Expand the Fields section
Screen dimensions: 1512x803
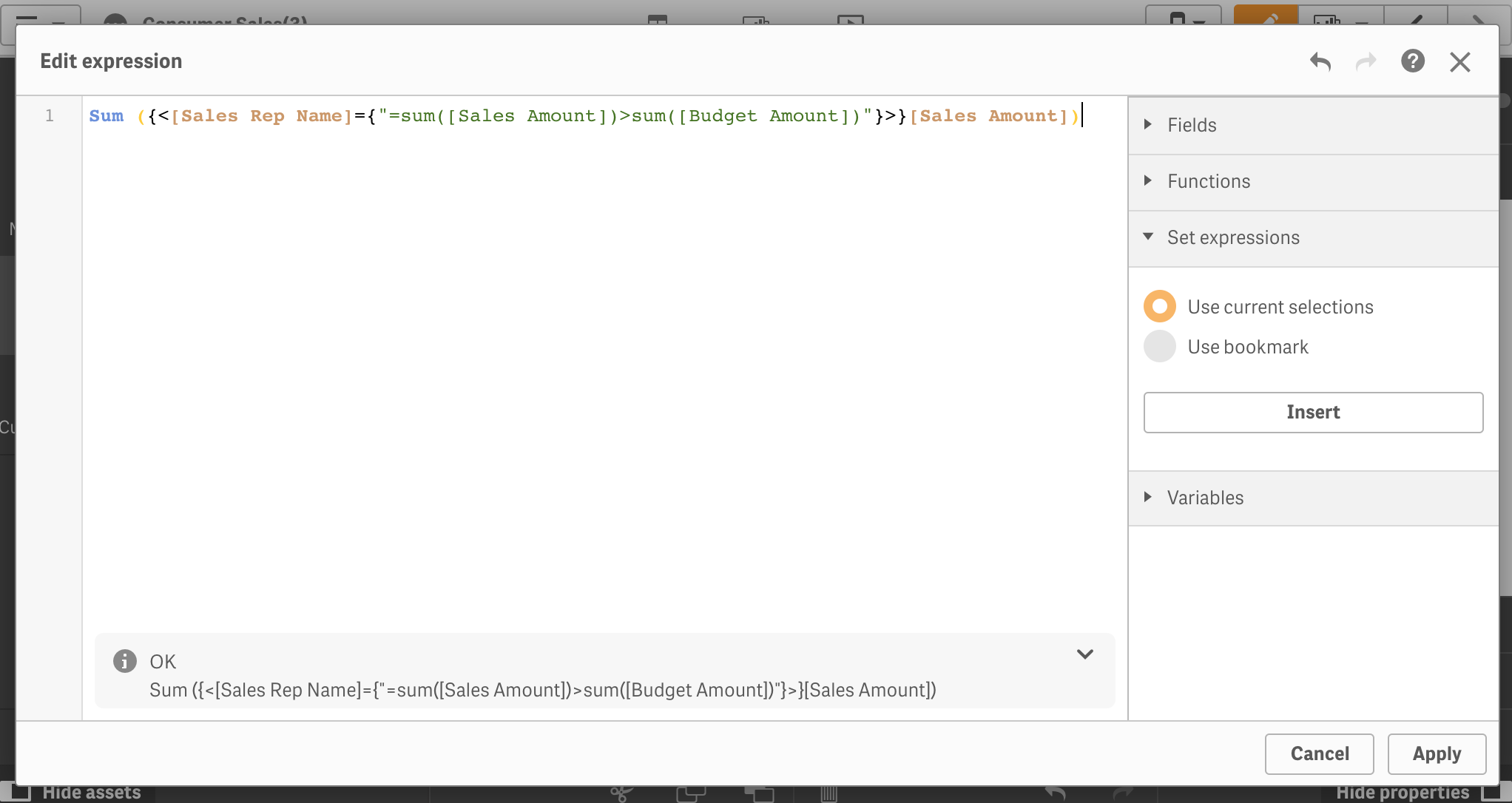(x=1192, y=125)
